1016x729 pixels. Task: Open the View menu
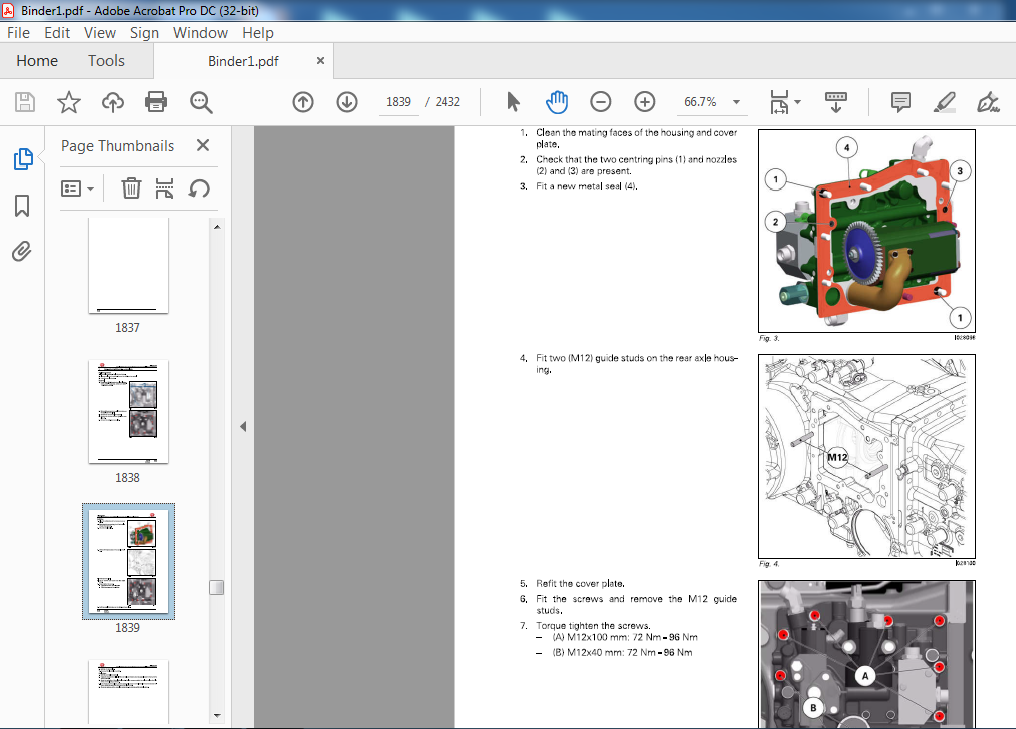coord(100,32)
